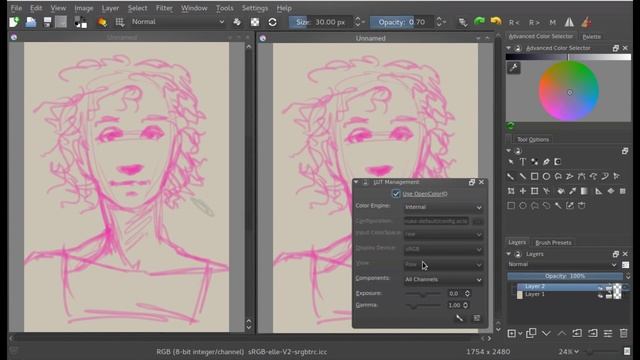Click the R< button in toolbar
The image size is (640, 360).
click(x=514, y=22)
